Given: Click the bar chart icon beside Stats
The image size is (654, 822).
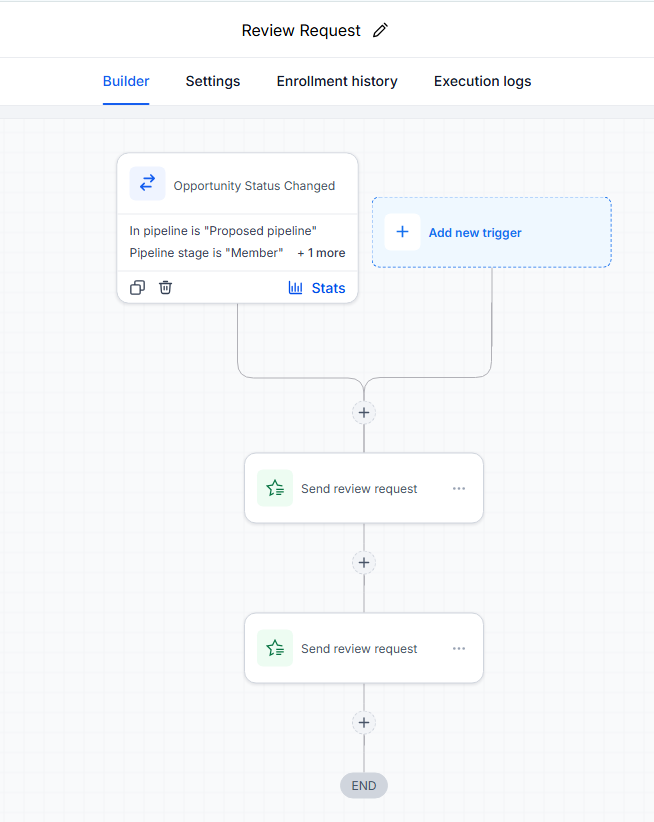Looking at the screenshot, I should click(296, 288).
